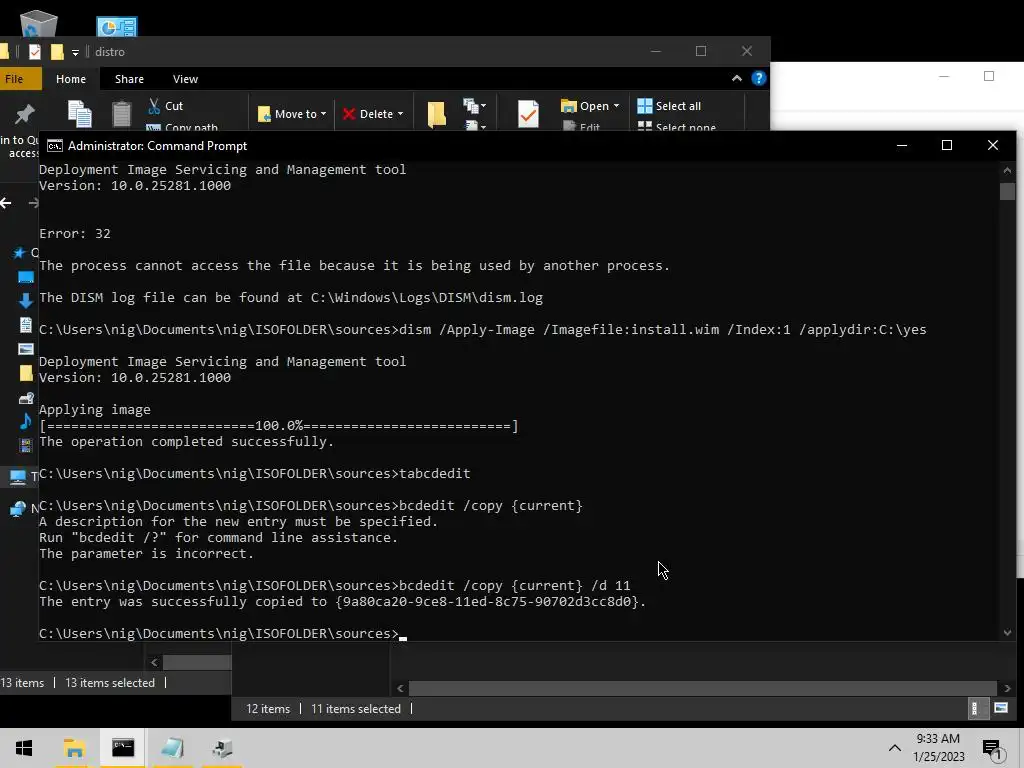
Task: Click Cut in the distro Explorer ribbon
Action: tap(166, 106)
